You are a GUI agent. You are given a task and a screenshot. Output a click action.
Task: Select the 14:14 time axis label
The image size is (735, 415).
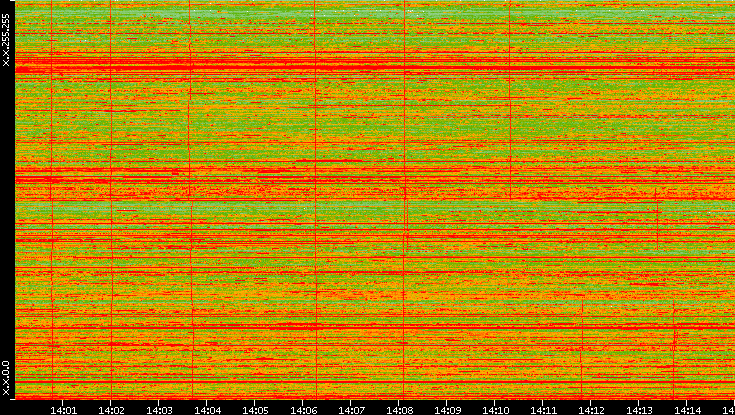687,410
